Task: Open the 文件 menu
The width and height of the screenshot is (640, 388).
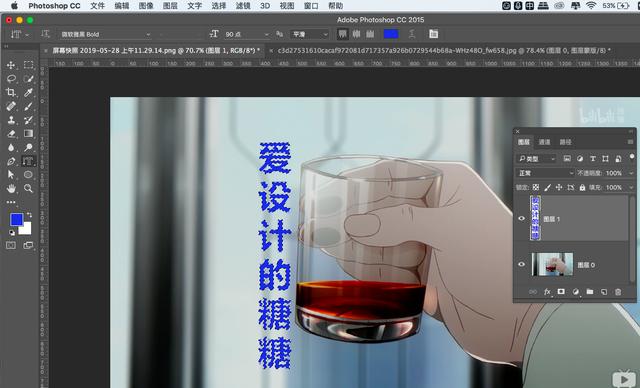Action: pos(97,6)
